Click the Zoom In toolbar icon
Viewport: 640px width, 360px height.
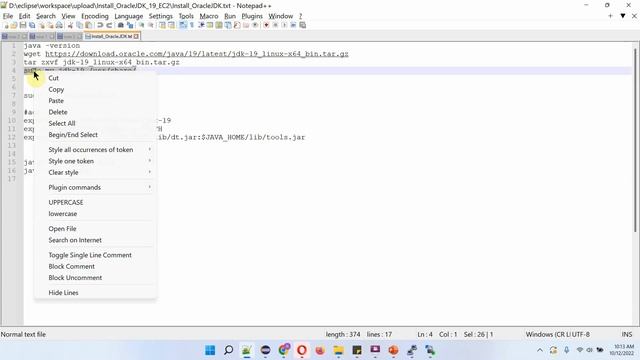click(141, 25)
